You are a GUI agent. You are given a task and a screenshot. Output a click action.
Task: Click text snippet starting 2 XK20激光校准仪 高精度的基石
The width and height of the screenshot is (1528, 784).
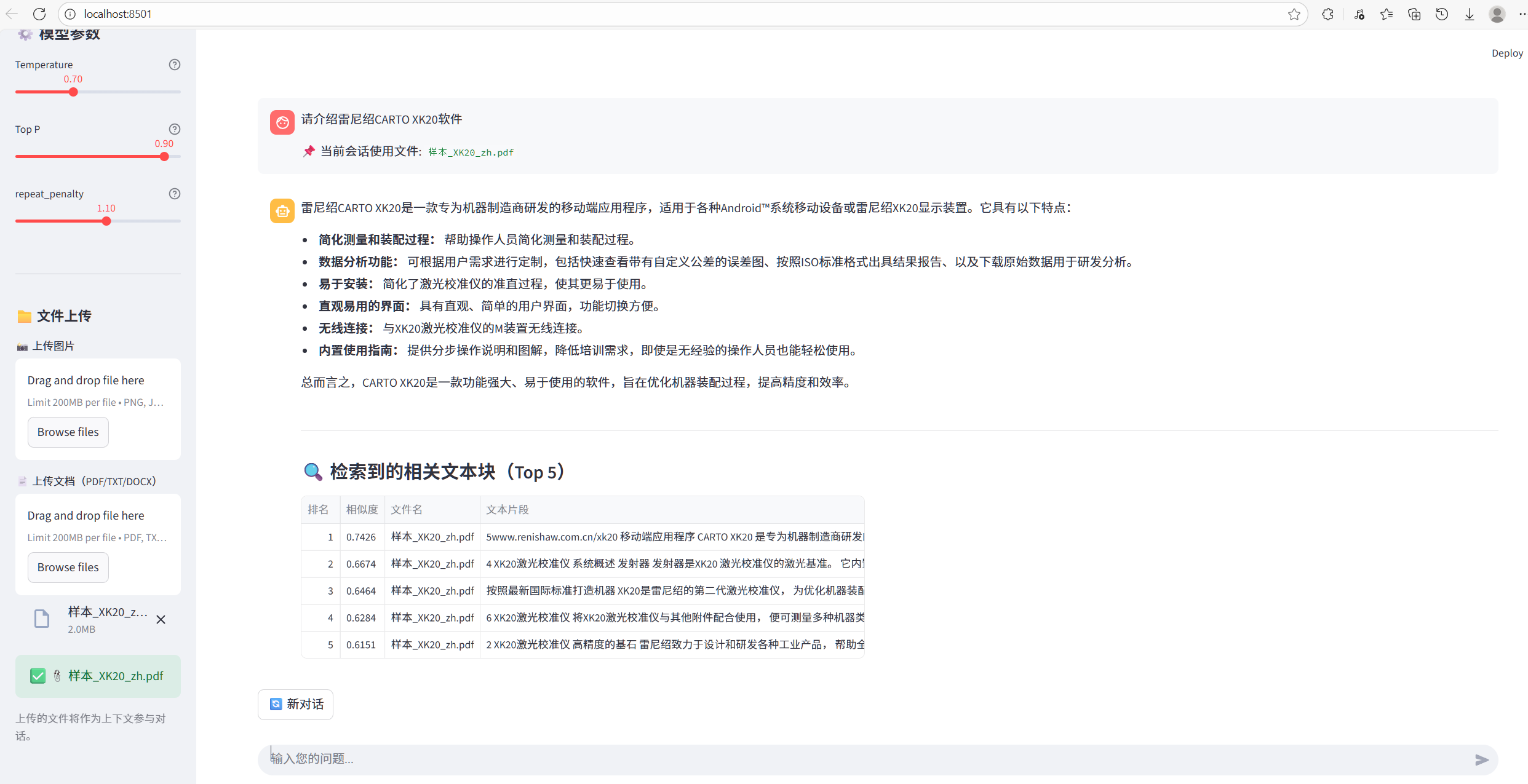pos(672,645)
